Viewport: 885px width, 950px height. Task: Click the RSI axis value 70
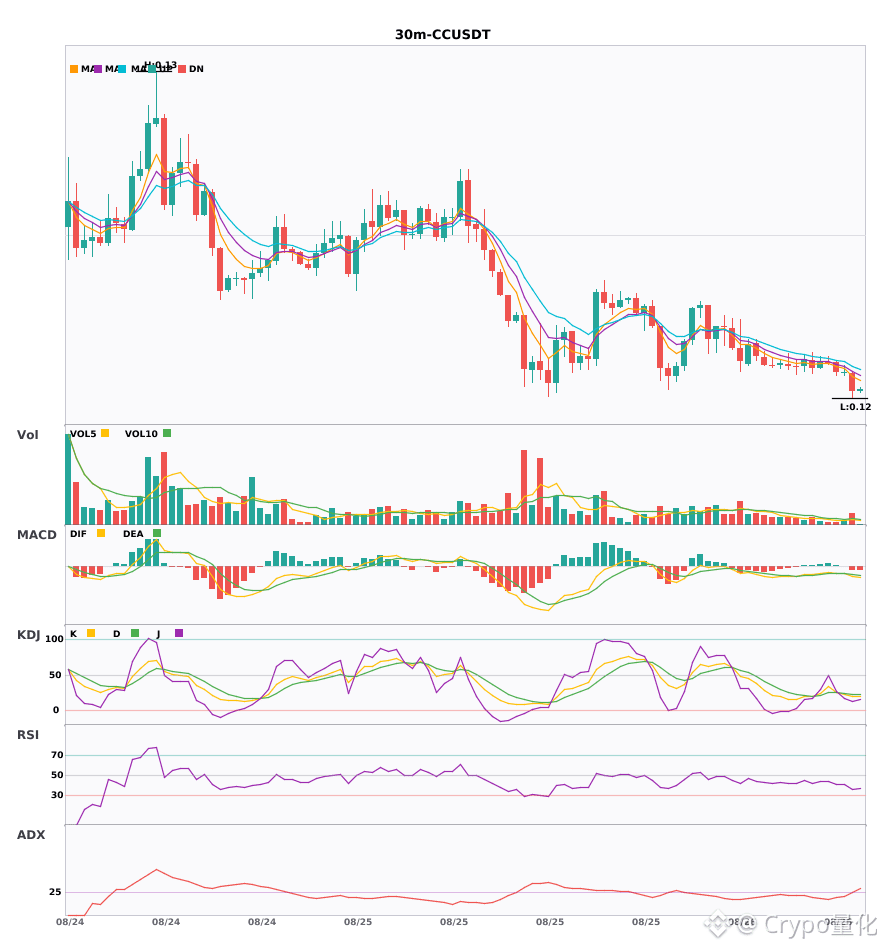pos(57,755)
